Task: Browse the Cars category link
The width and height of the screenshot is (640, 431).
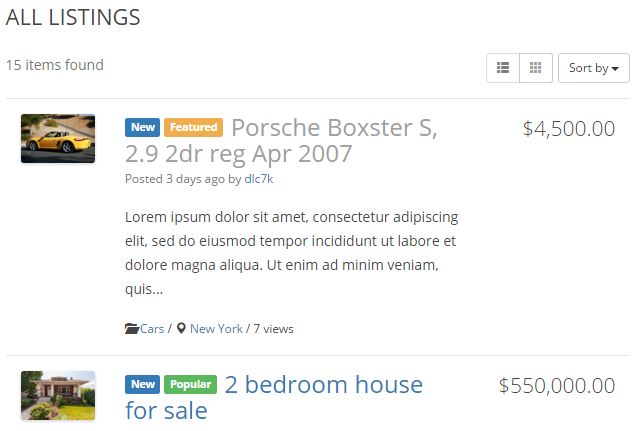Action: (152, 329)
